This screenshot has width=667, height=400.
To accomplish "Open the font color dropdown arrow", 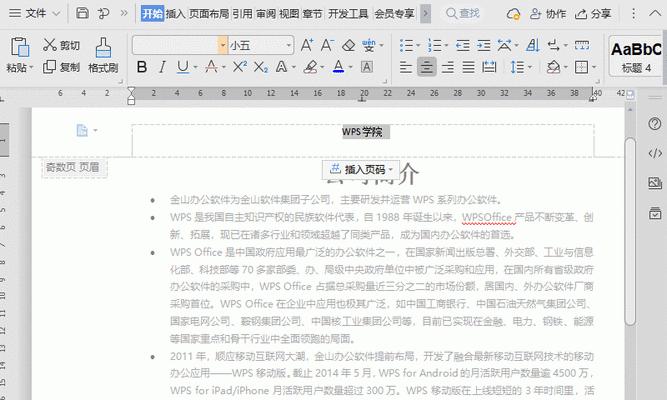I will tap(351, 67).
